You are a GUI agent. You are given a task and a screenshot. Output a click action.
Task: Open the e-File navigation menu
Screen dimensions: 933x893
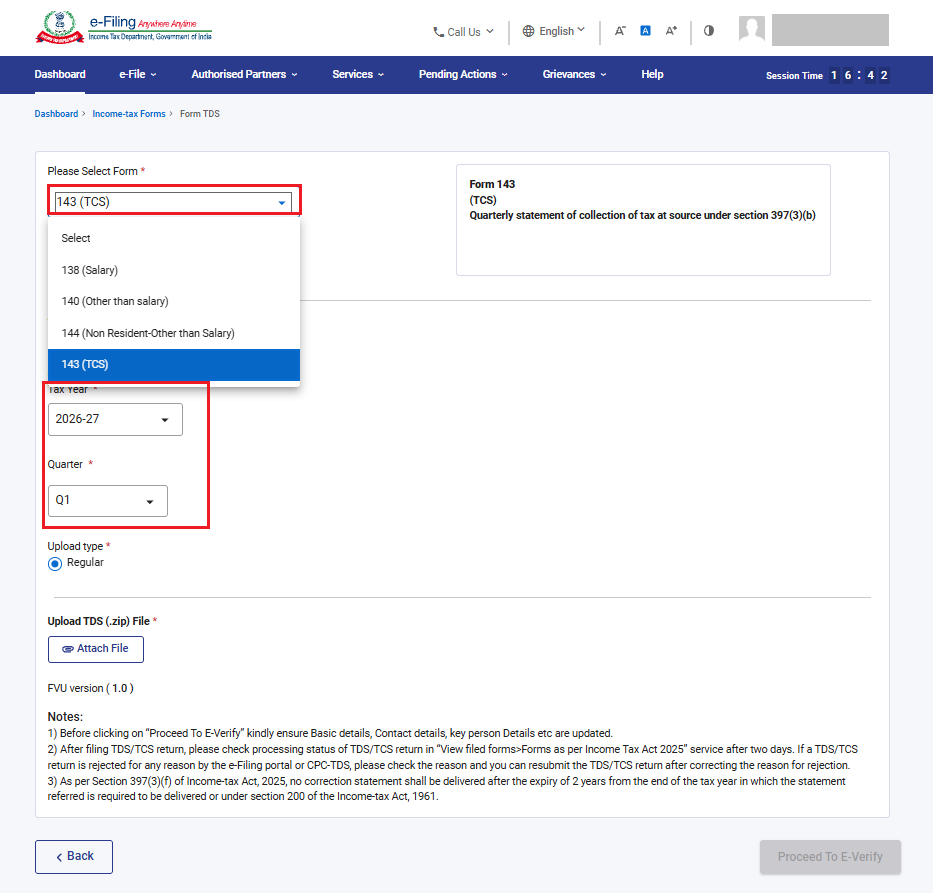pos(137,74)
